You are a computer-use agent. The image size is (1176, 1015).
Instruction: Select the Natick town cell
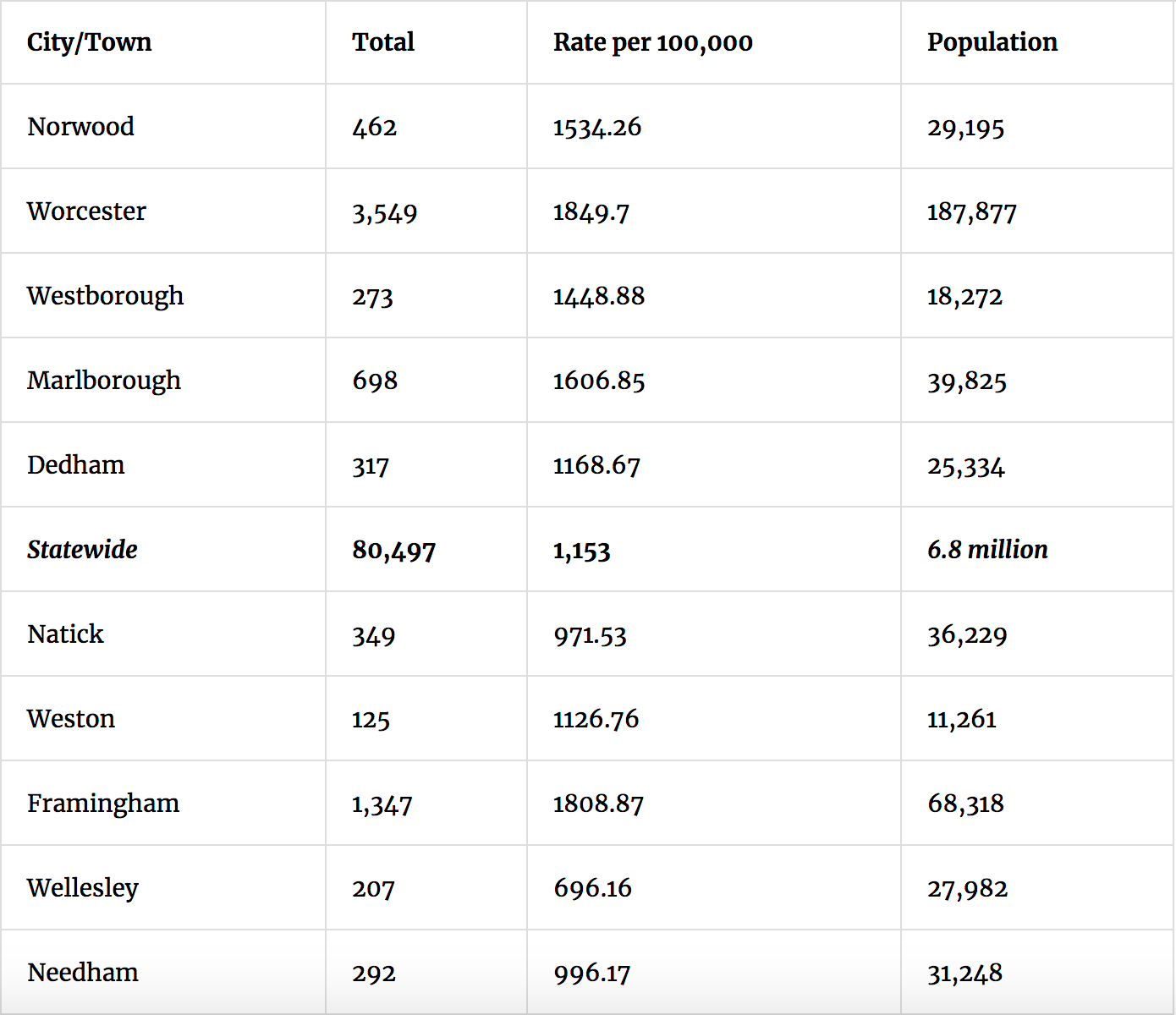[65, 634]
